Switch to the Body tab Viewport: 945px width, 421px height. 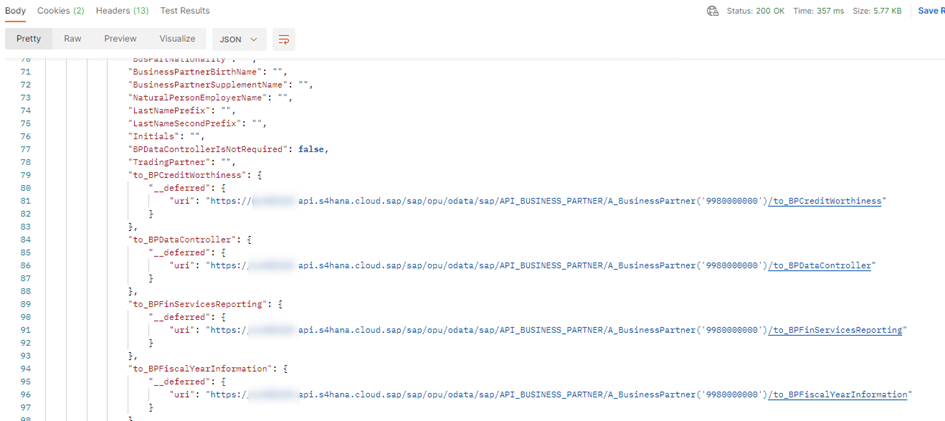click(x=15, y=10)
